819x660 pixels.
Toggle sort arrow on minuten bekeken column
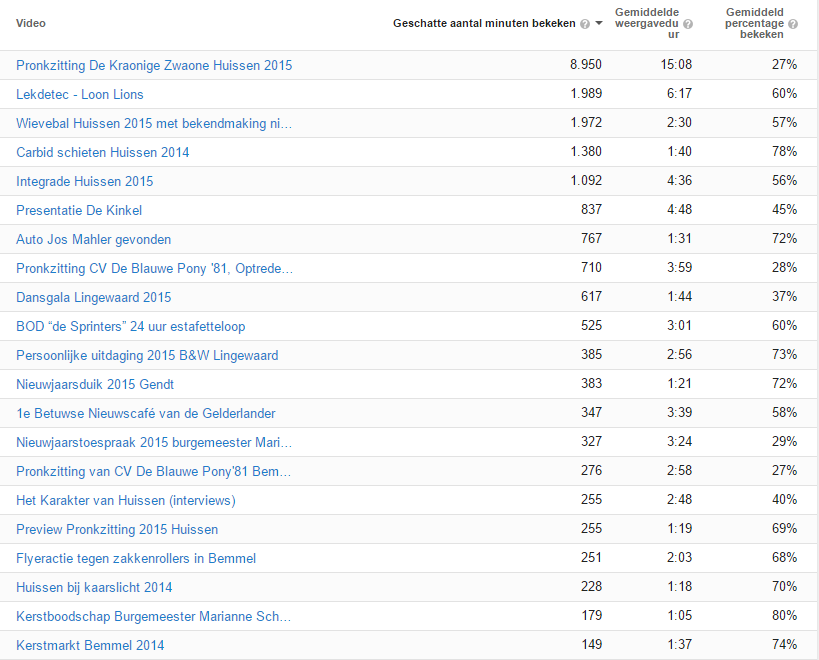(599, 23)
